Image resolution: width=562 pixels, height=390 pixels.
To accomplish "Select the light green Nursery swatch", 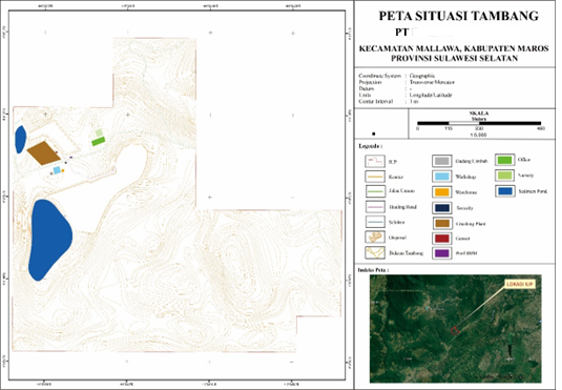I will point(505,175).
